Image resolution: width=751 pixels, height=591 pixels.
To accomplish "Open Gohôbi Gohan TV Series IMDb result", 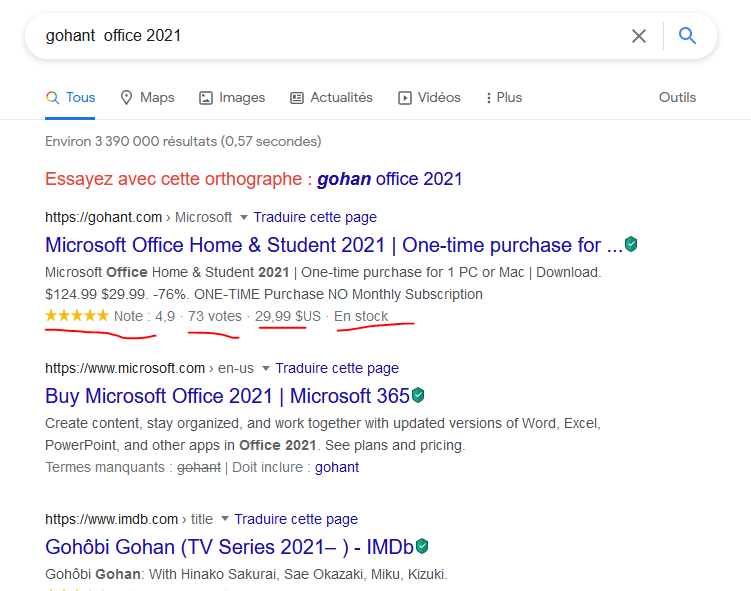I will (229, 547).
